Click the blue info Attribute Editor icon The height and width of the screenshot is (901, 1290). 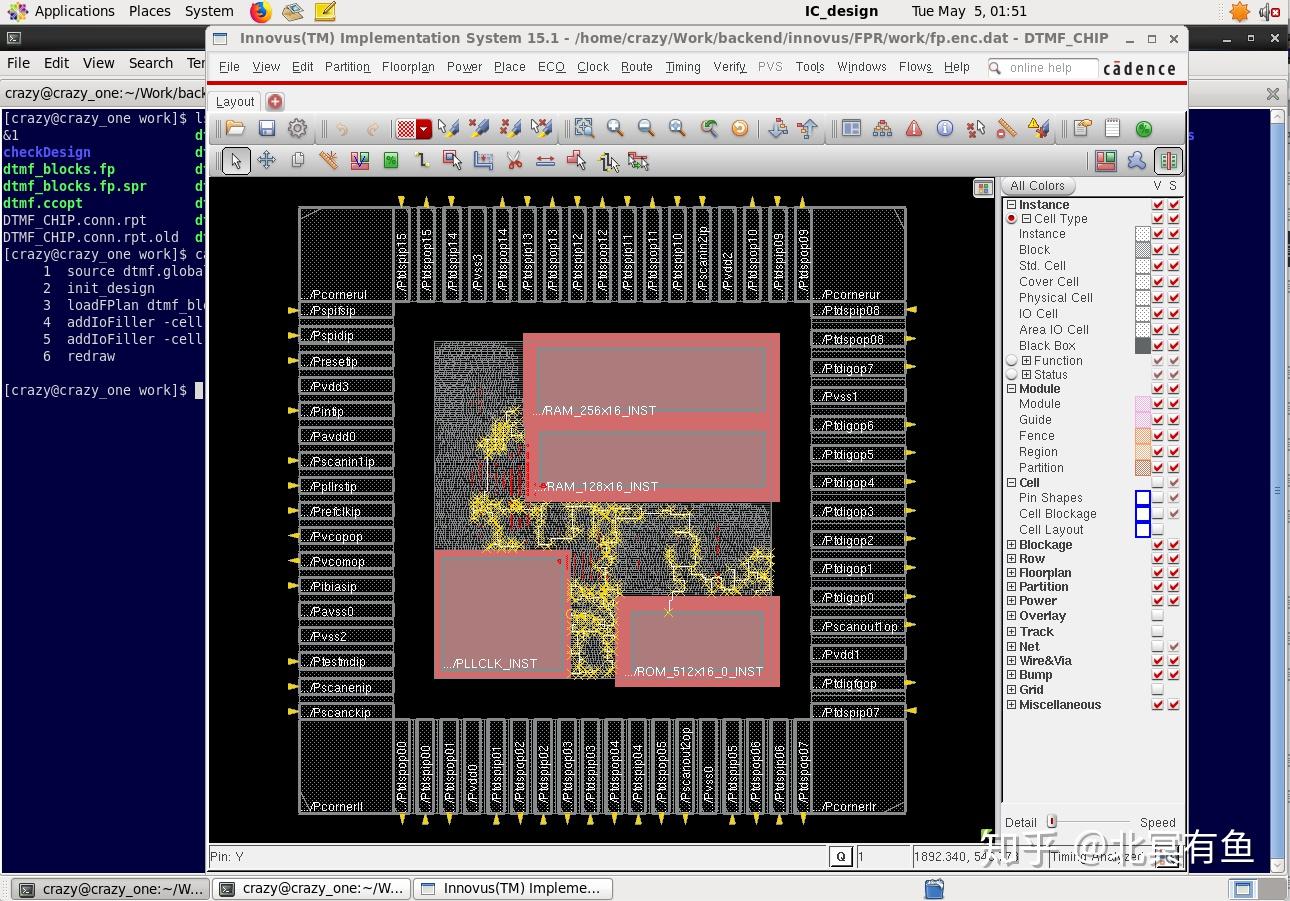(945, 128)
